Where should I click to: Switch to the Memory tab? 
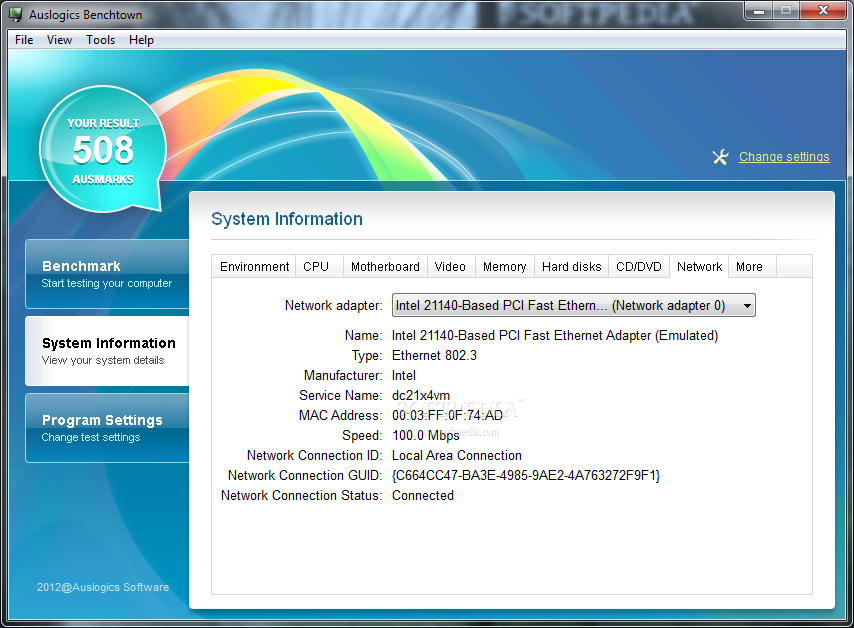tap(504, 266)
